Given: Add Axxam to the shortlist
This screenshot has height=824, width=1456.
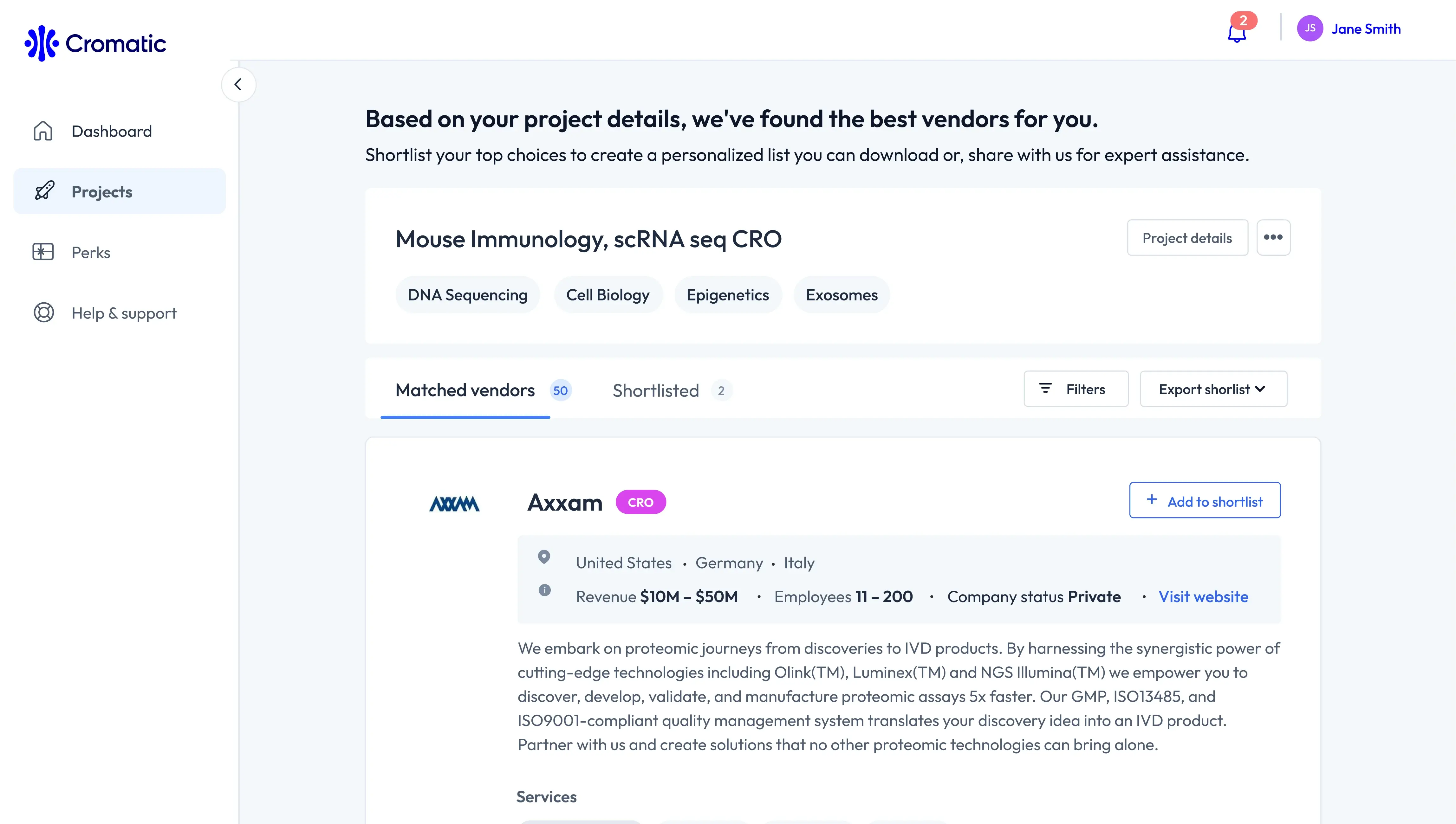Looking at the screenshot, I should (x=1205, y=500).
